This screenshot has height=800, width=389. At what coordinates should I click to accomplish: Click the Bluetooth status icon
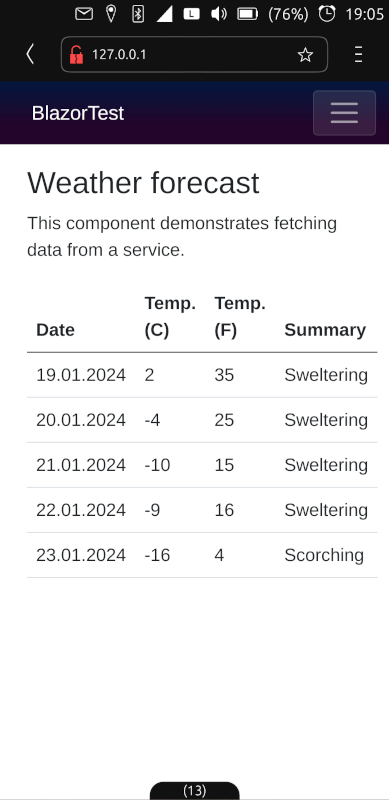[138, 14]
